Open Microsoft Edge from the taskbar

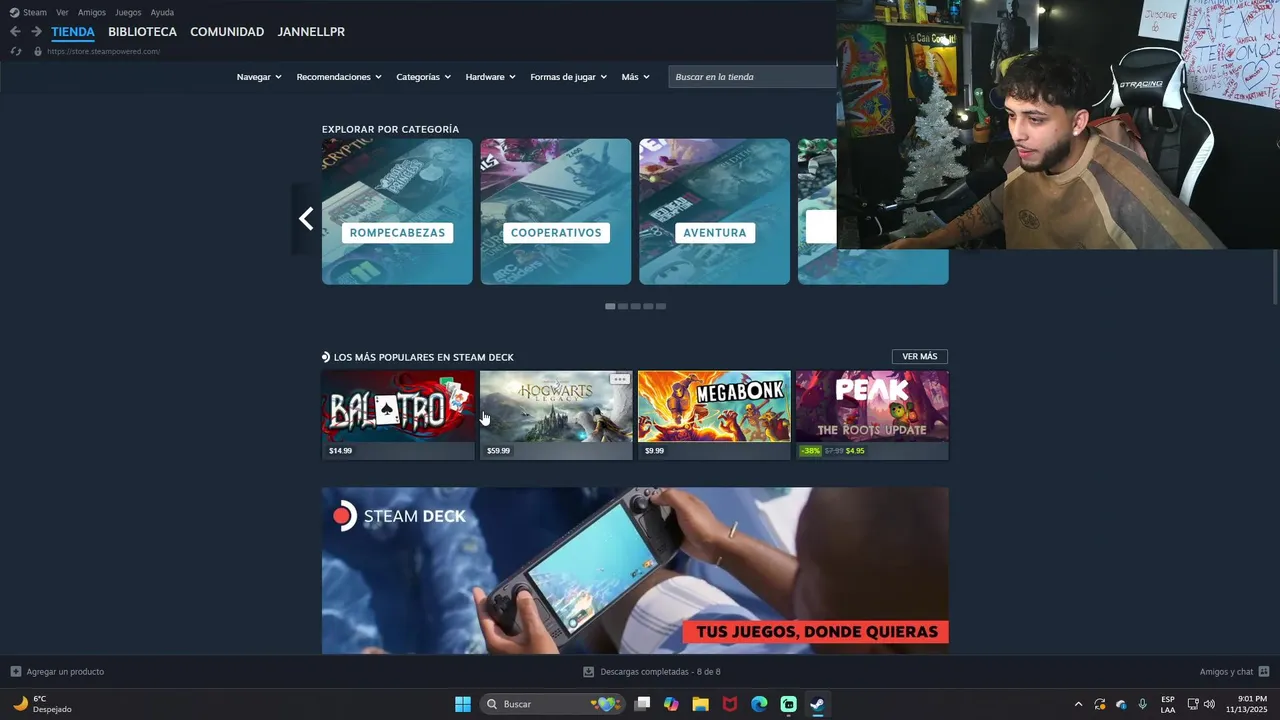click(759, 704)
